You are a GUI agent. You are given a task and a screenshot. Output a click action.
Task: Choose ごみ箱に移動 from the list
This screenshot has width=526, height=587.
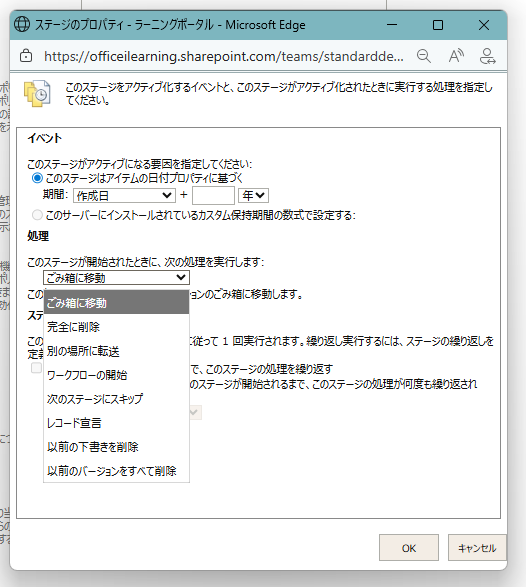coord(116,302)
